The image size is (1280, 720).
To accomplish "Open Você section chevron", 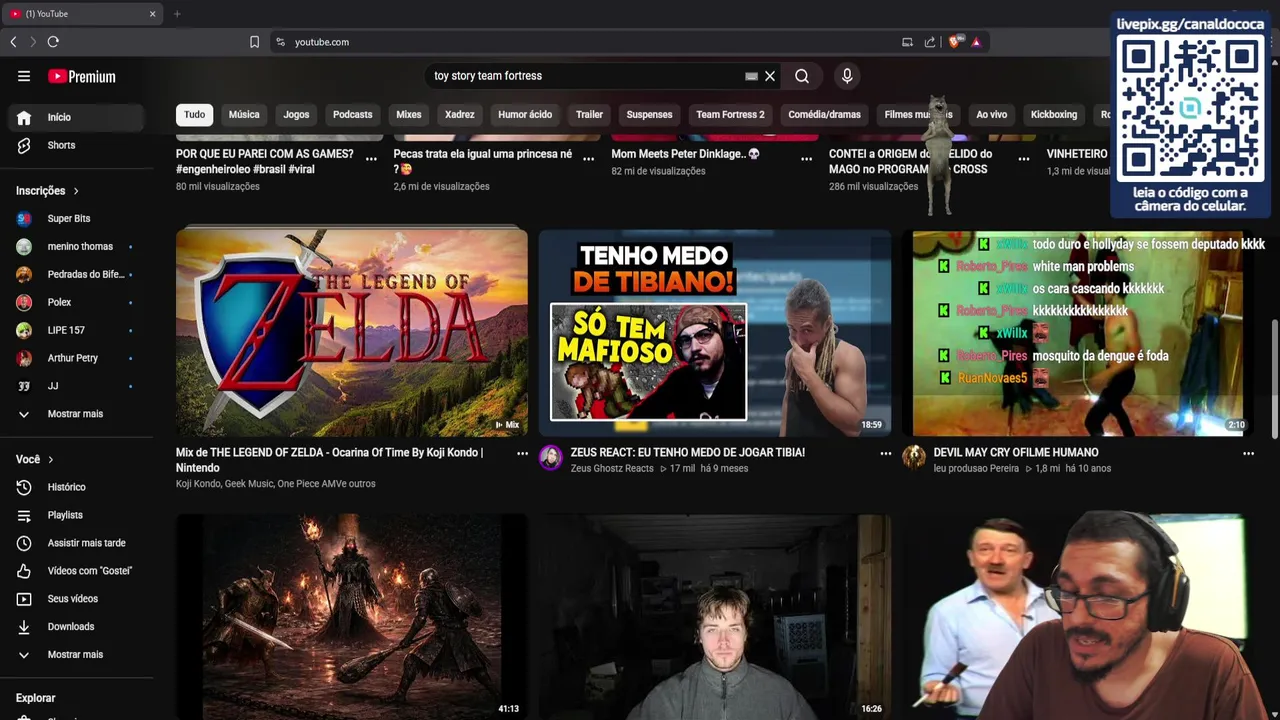I will pyautogui.click(x=50, y=460).
